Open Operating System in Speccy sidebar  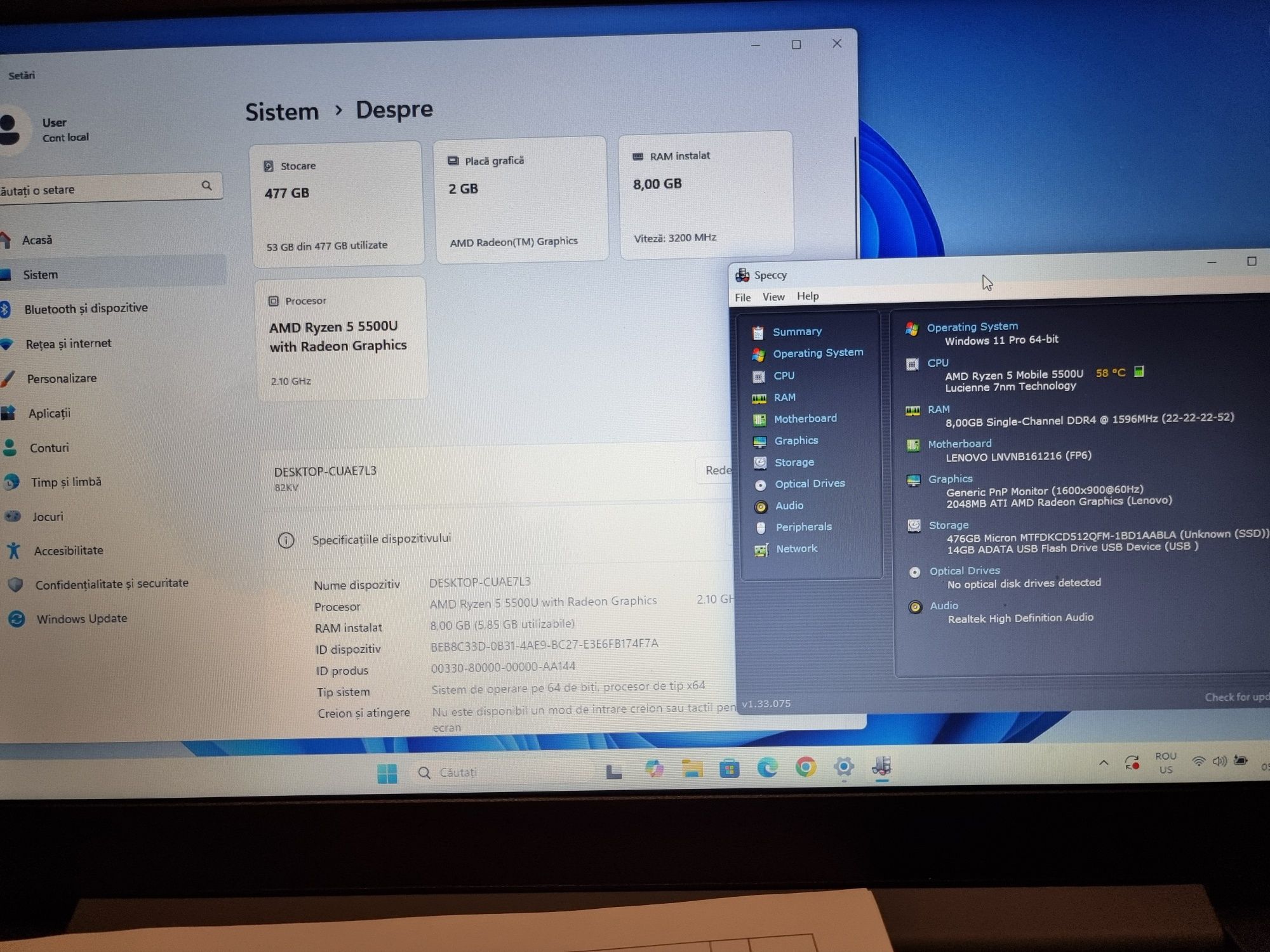point(818,353)
